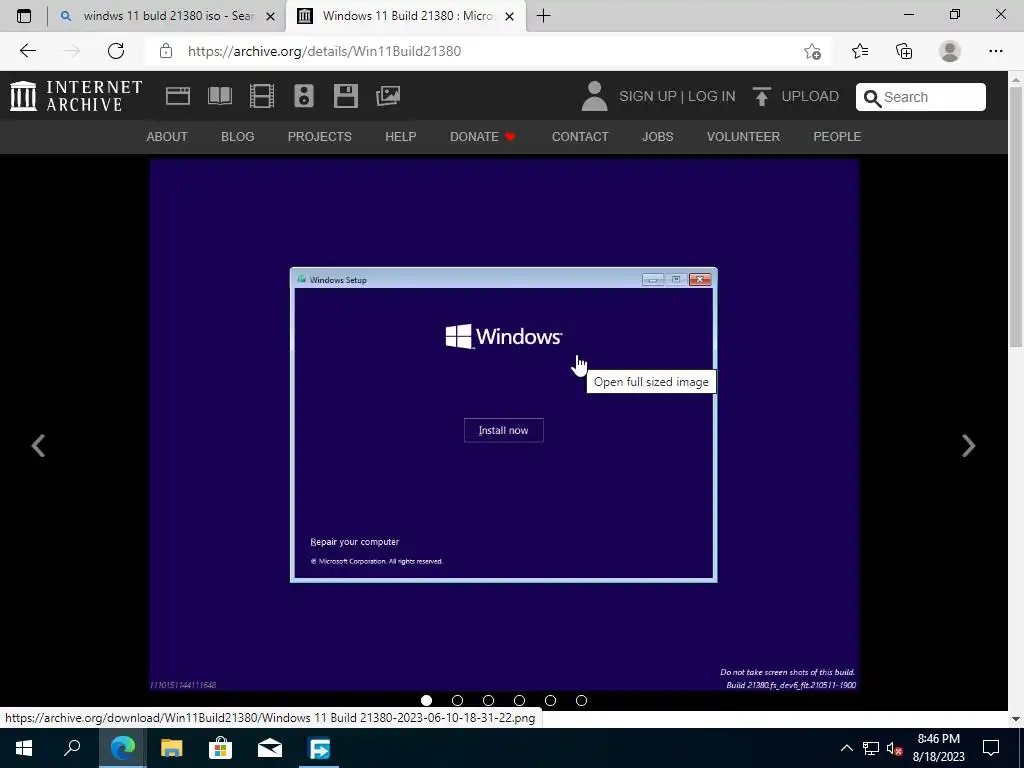
Task: Select the fifth carousel dot
Action: [x=551, y=700]
